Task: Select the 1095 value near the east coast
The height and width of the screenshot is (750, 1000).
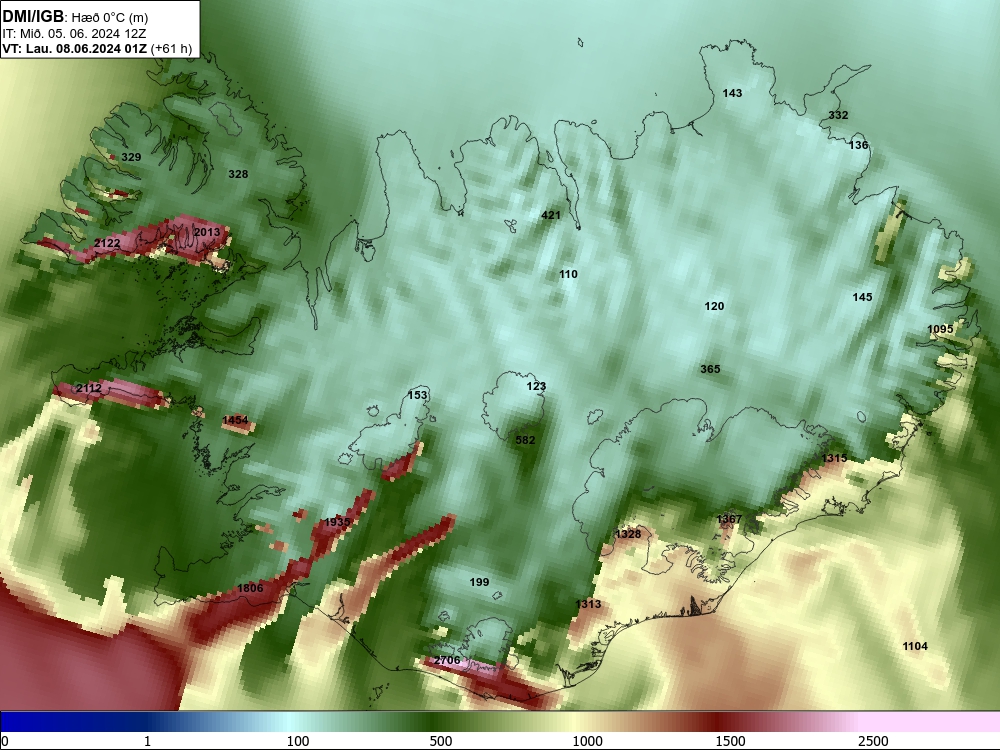Action: (940, 329)
